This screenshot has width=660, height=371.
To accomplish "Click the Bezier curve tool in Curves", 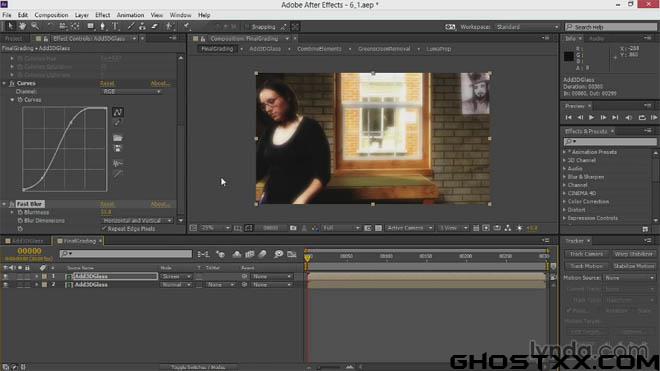I will coord(118,112).
